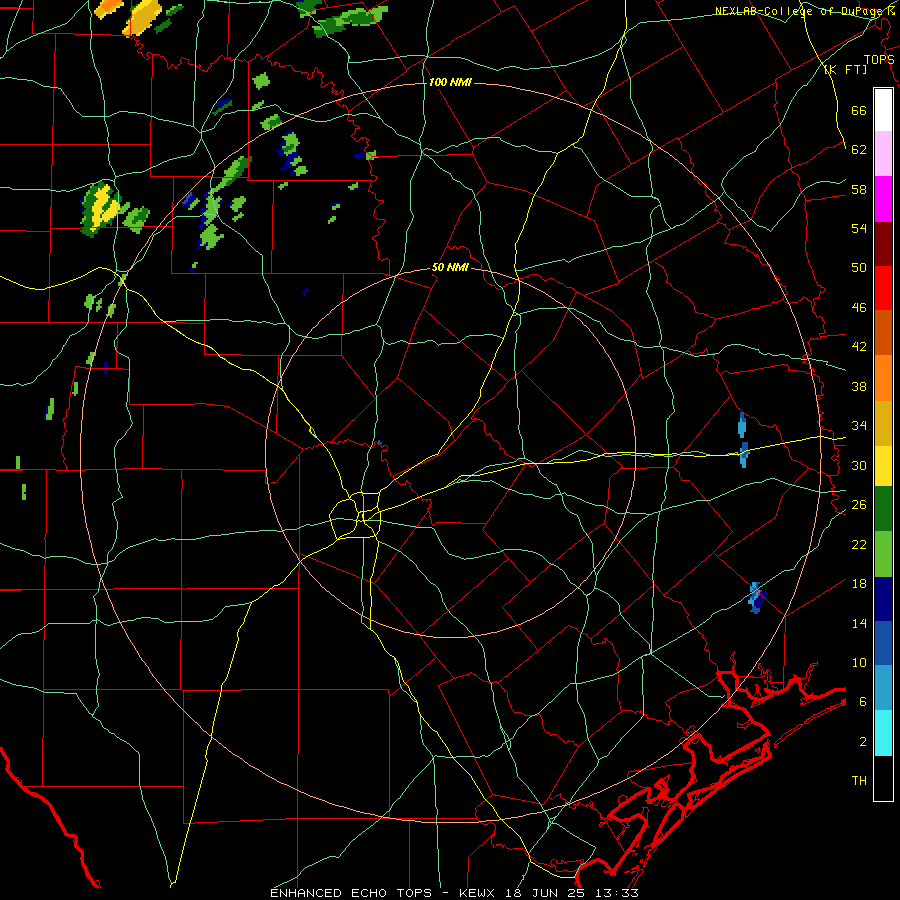Click the legend value "58"
The image size is (900, 900).
tap(859, 189)
